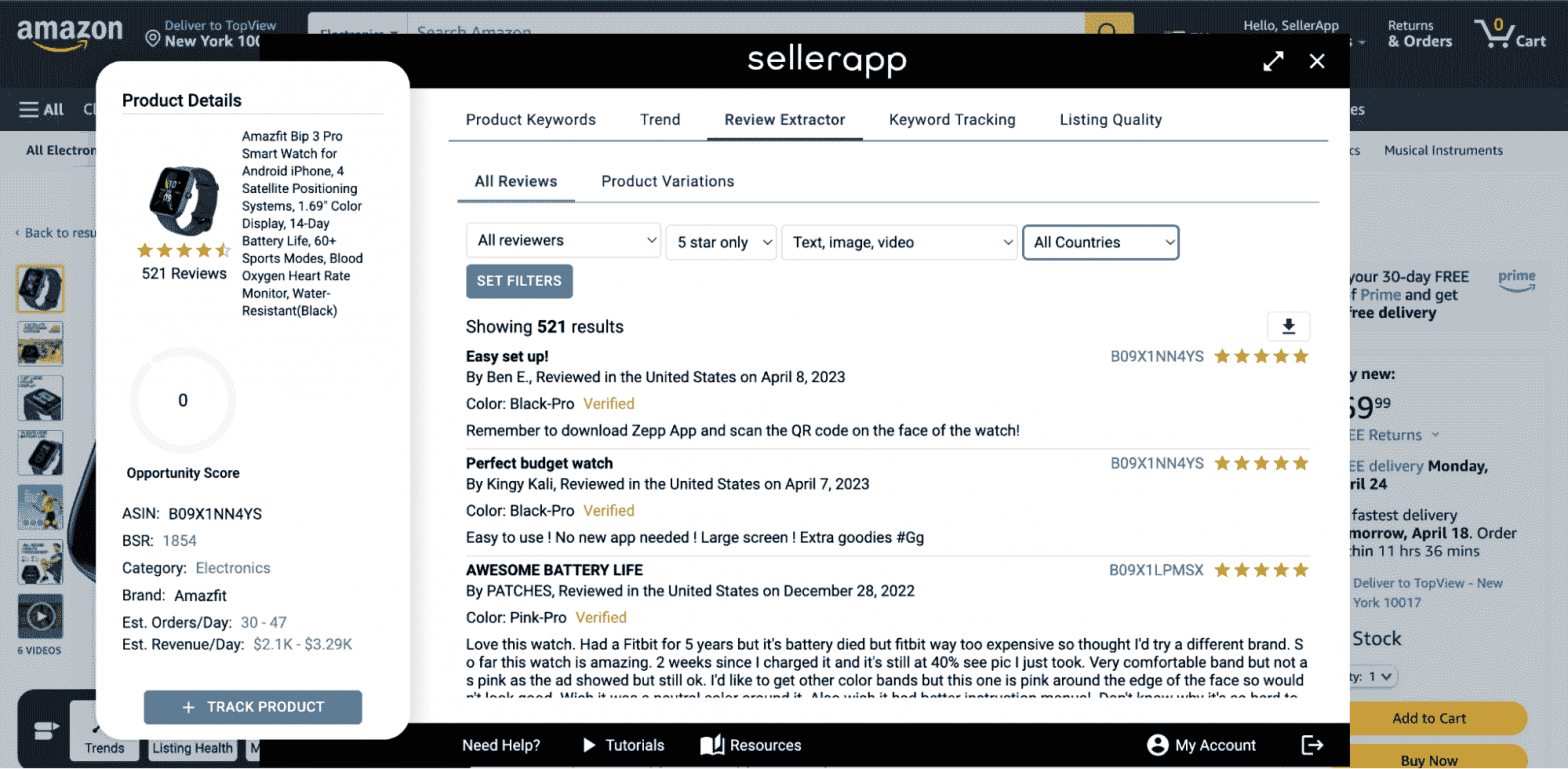
Task: Click the SET FILTERS button
Action: click(519, 281)
